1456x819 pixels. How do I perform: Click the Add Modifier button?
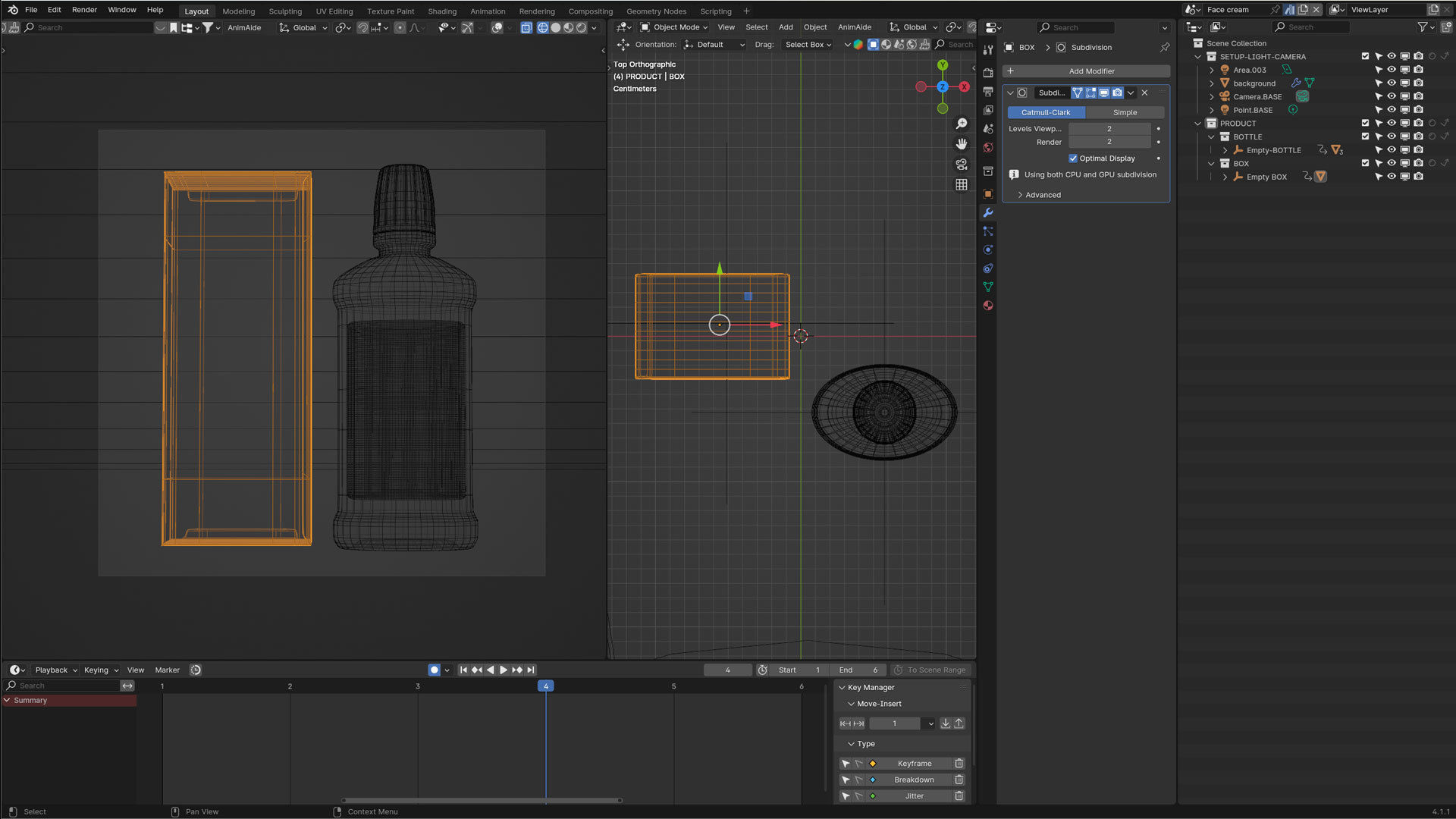pos(1086,71)
